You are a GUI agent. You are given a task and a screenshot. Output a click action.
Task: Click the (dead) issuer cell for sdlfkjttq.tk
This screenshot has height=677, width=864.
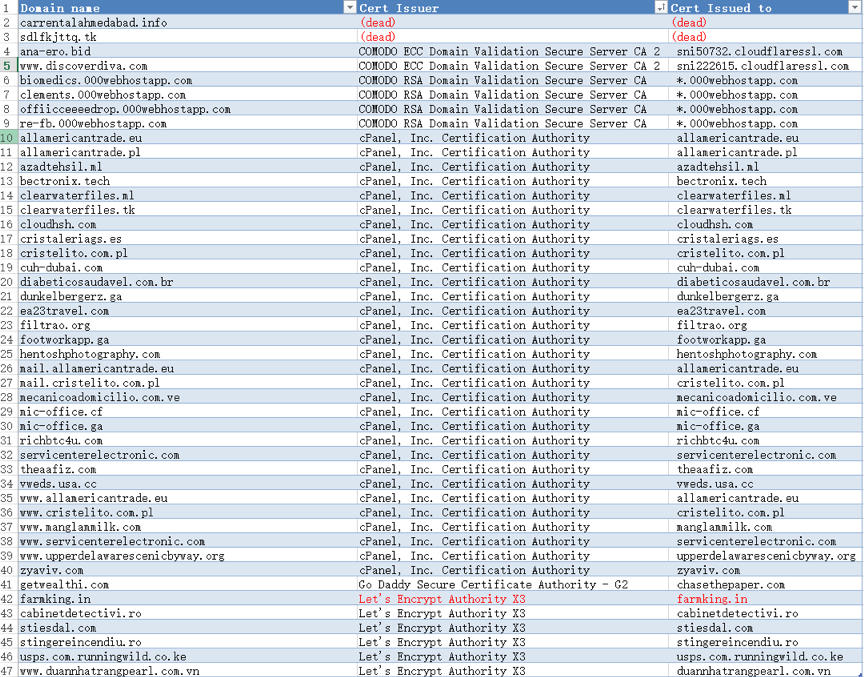click(378, 37)
